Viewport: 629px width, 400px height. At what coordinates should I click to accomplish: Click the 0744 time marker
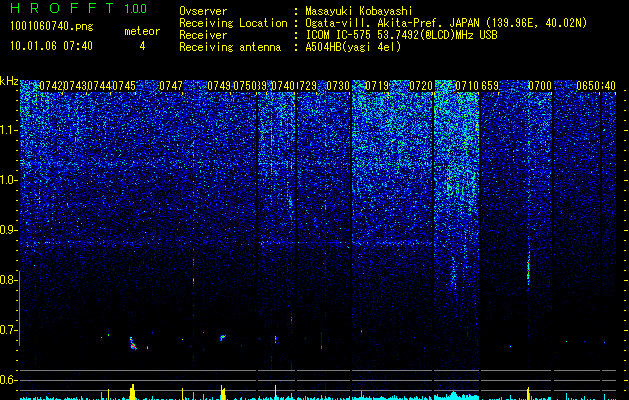[99, 86]
